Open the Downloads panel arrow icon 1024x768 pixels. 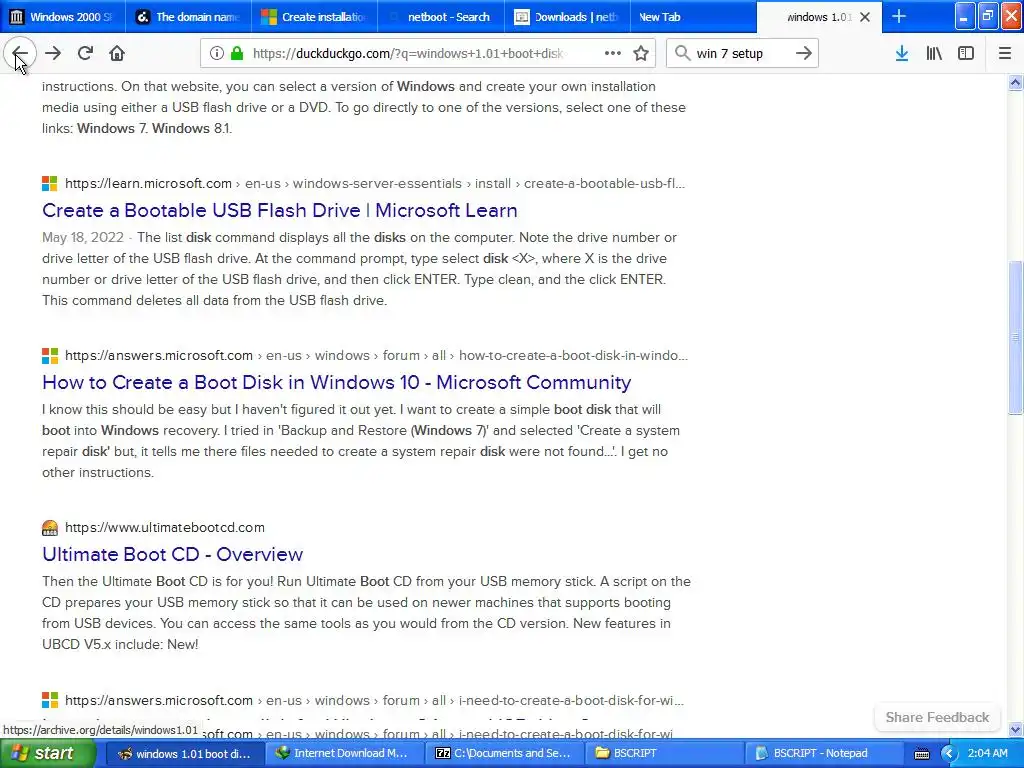902,54
